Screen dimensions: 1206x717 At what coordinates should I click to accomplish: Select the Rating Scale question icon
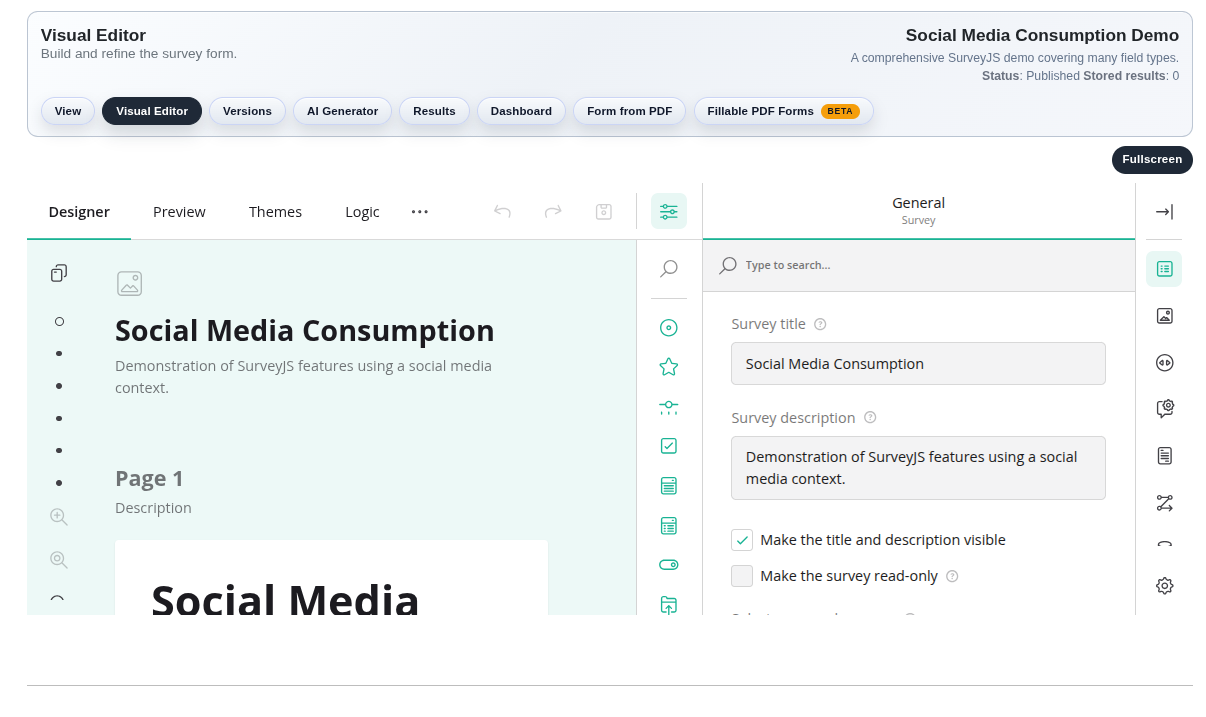click(668, 366)
